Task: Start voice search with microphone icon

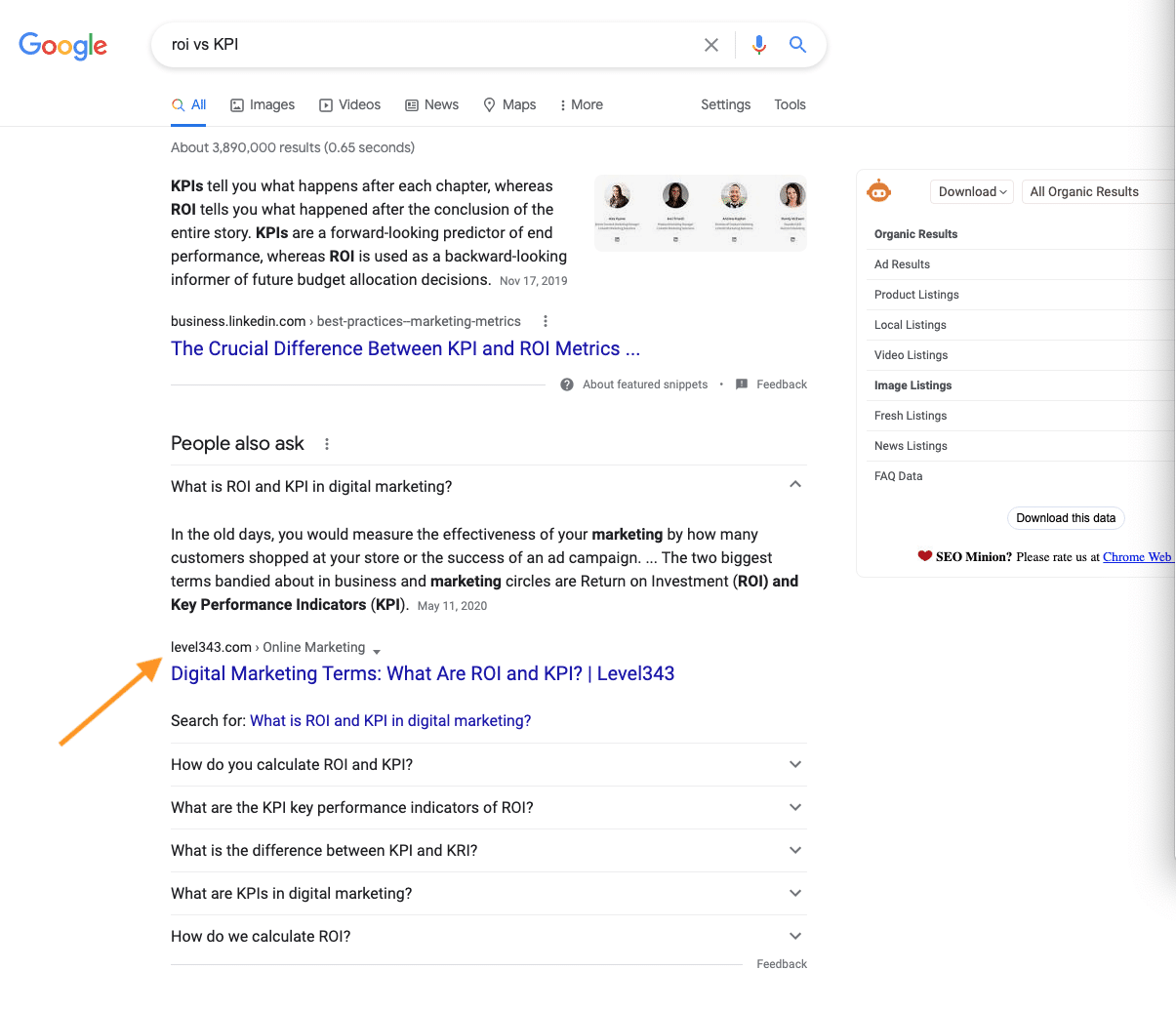Action: 759,45
